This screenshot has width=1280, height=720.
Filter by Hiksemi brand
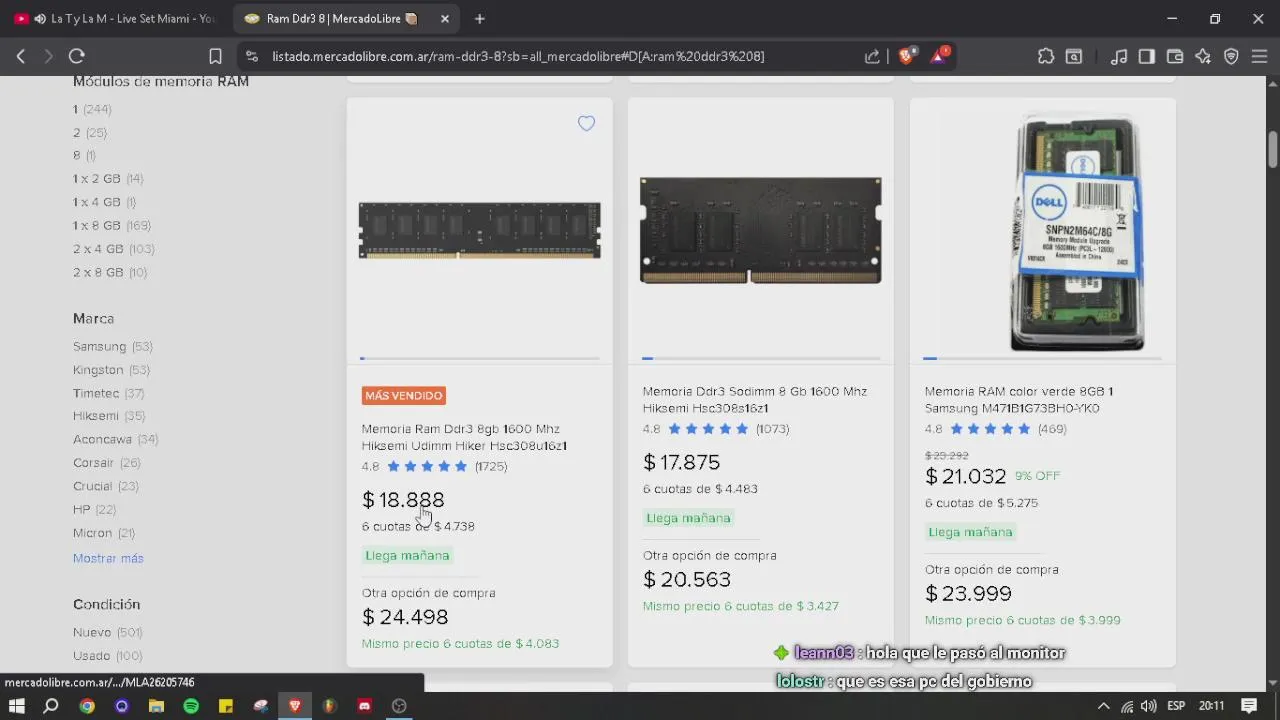109,416
